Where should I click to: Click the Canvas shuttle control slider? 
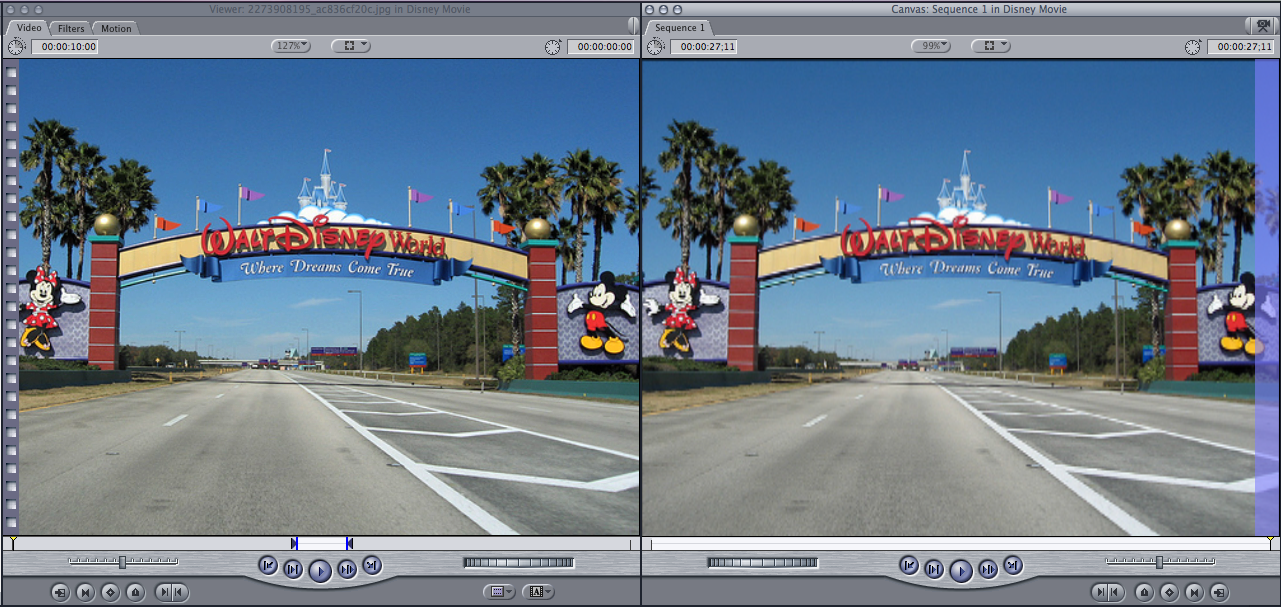(x=1160, y=562)
